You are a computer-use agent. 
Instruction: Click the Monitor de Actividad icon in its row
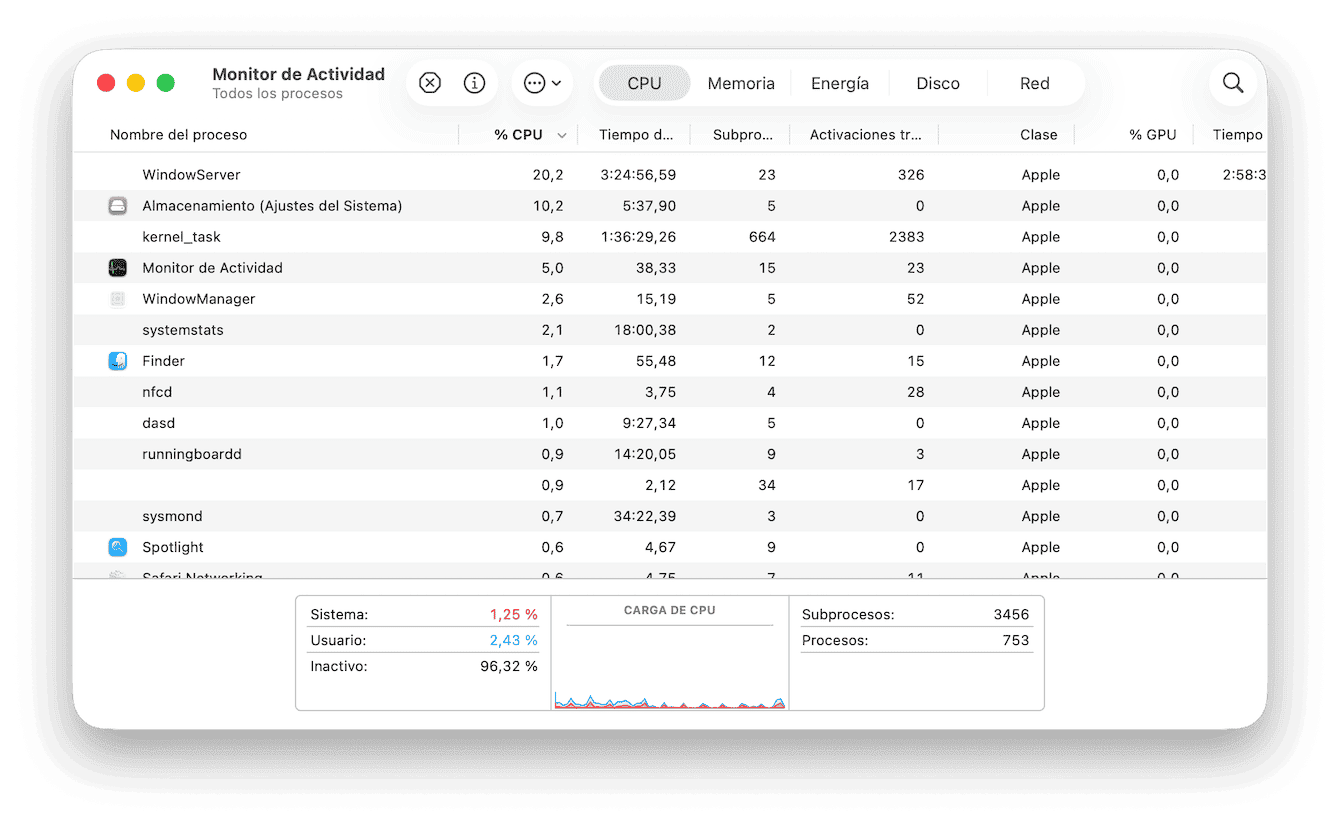pyautogui.click(x=118, y=268)
